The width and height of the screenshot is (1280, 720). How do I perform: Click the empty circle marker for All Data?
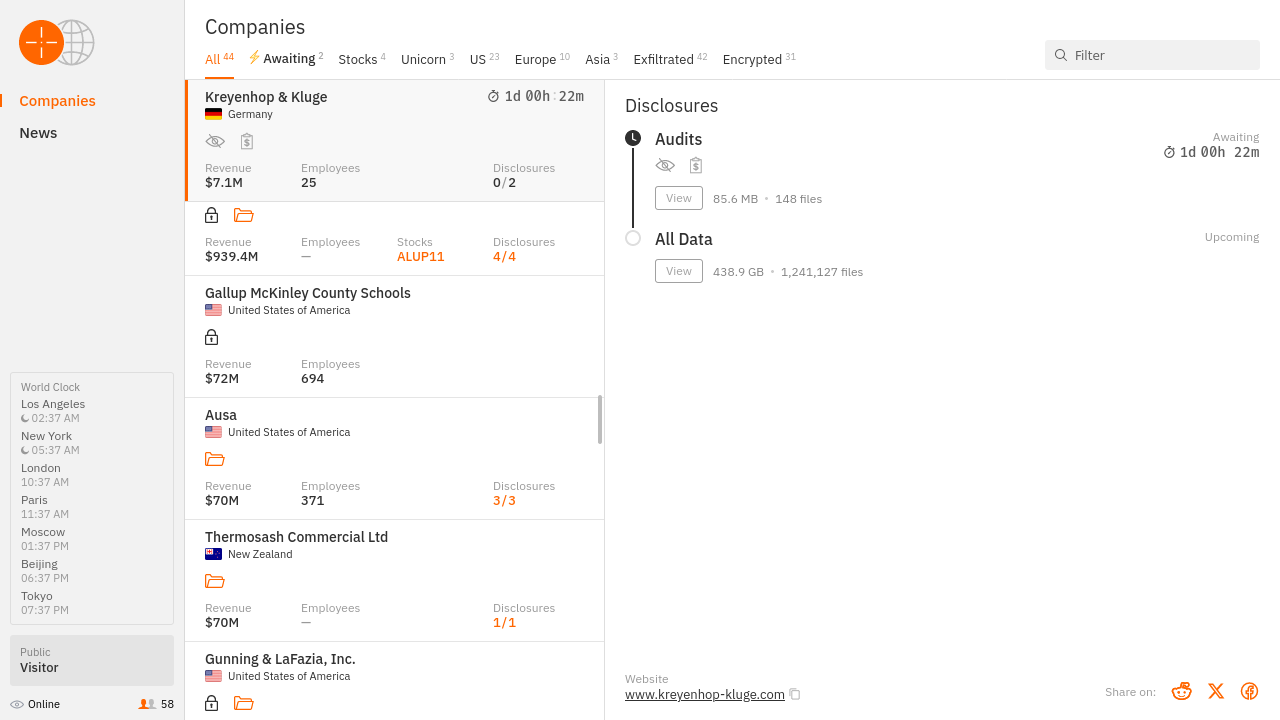pyautogui.click(x=633, y=238)
